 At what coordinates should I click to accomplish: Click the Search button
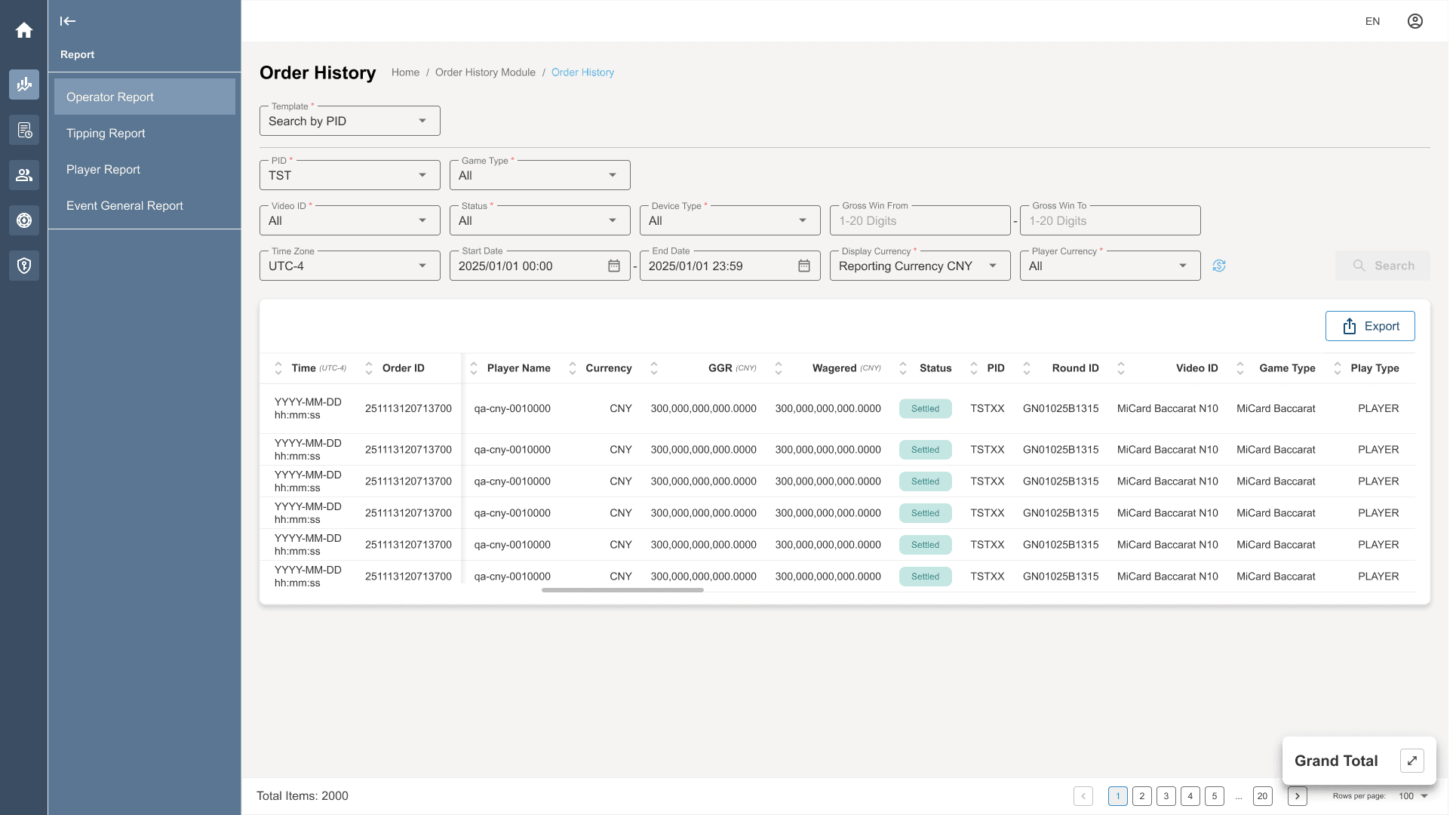pos(1383,266)
